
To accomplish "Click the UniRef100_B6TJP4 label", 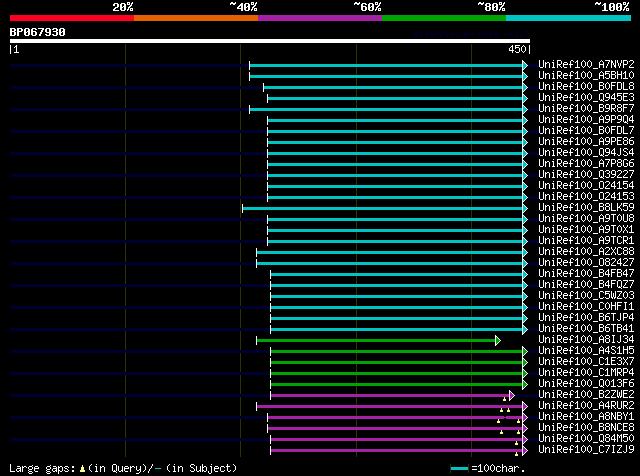I will tap(586, 318).
